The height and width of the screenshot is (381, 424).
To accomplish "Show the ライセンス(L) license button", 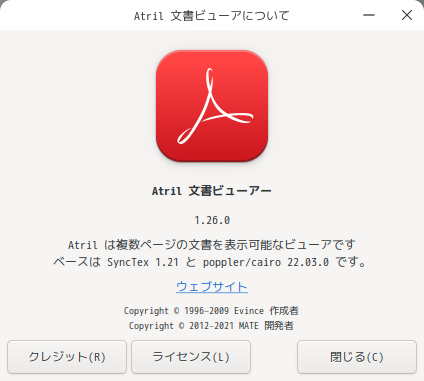I will (191, 357).
